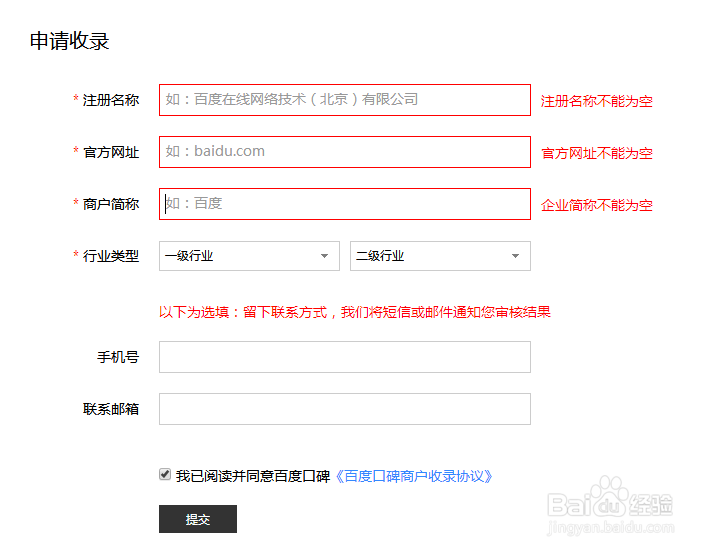Open the 百度口碑商户收录协议 link
714x552 pixels.
tap(414, 476)
